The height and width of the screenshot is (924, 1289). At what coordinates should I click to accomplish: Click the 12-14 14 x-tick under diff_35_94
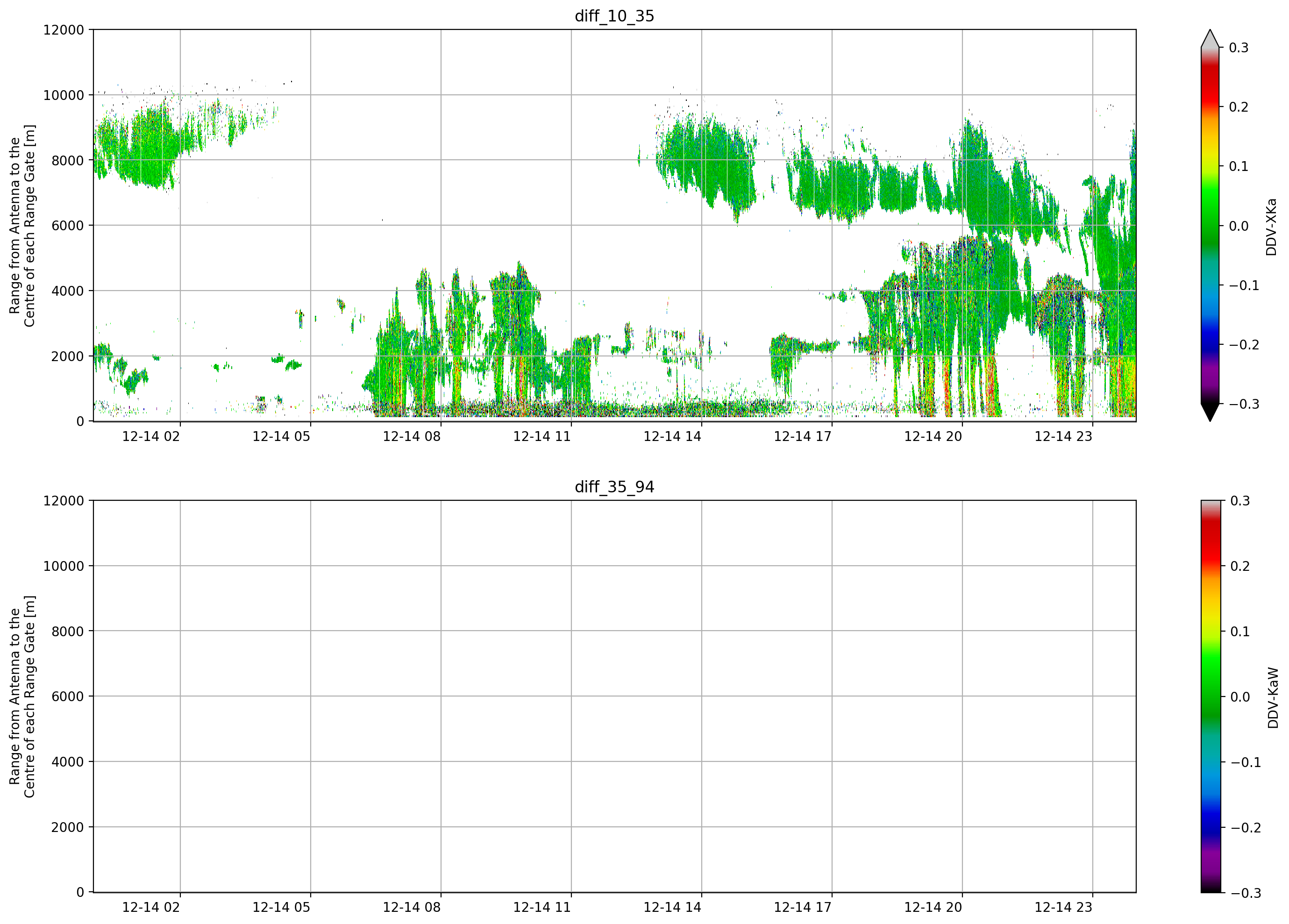point(672,908)
